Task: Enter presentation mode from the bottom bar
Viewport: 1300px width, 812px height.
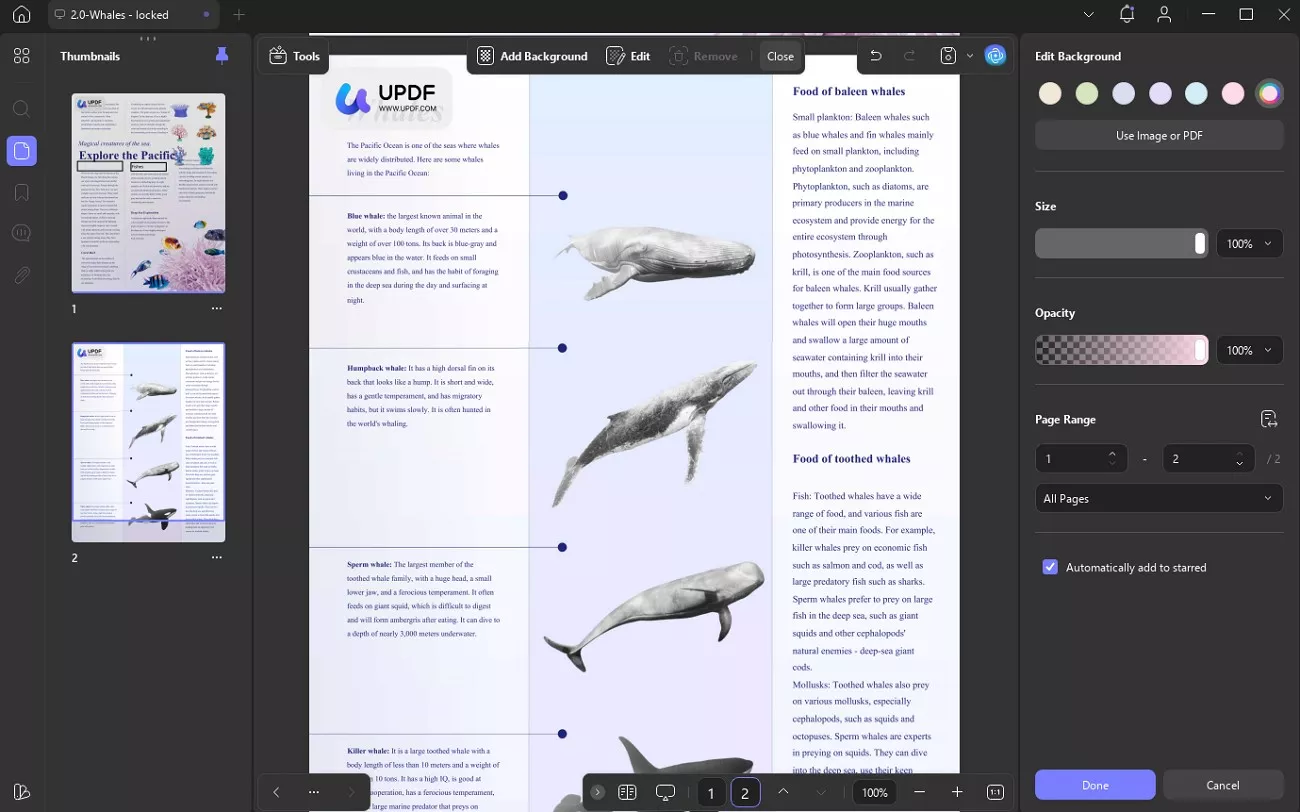Action: [x=665, y=791]
